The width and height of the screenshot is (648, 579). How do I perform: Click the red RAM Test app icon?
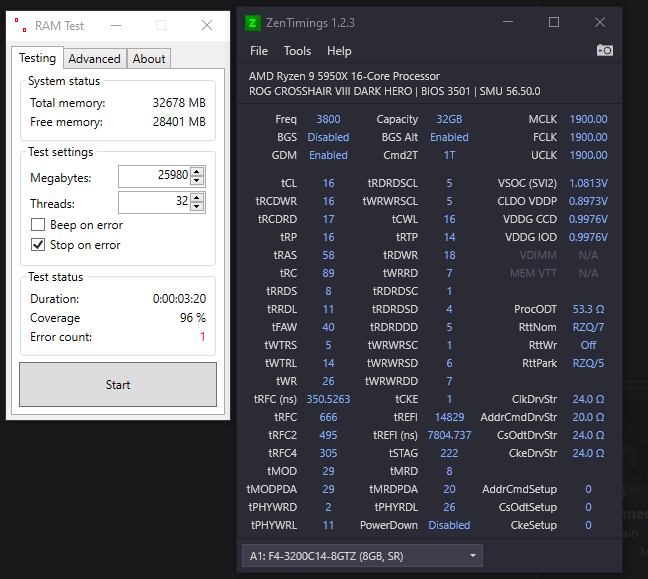[21, 25]
